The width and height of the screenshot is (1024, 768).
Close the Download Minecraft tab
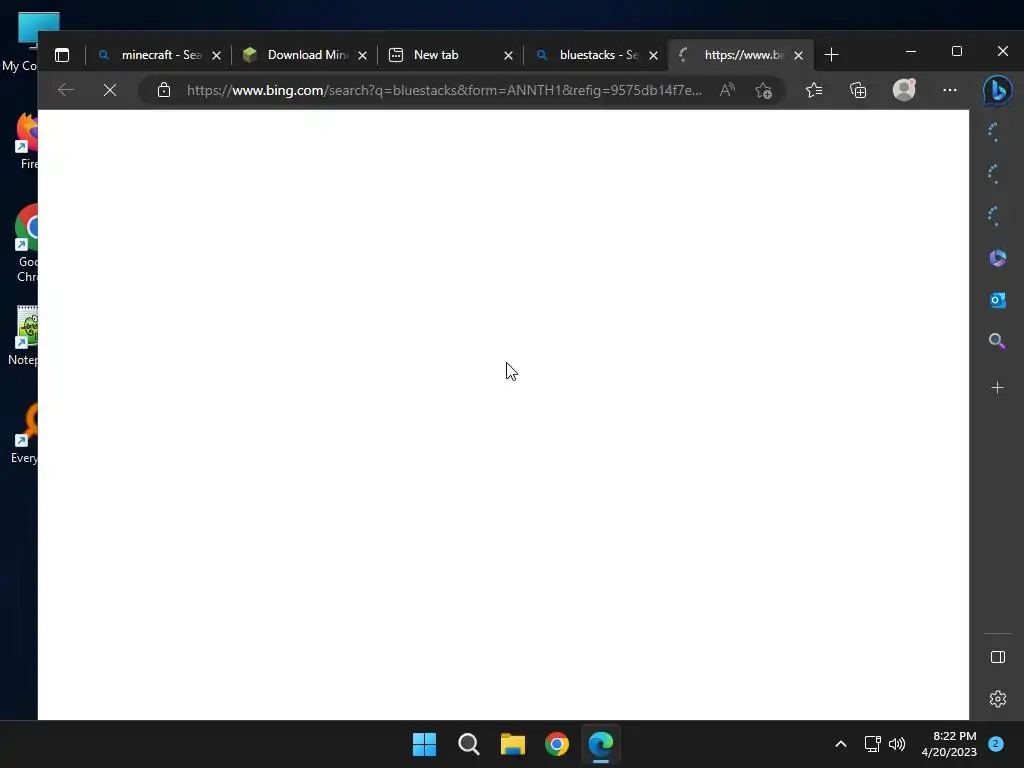(x=362, y=56)
